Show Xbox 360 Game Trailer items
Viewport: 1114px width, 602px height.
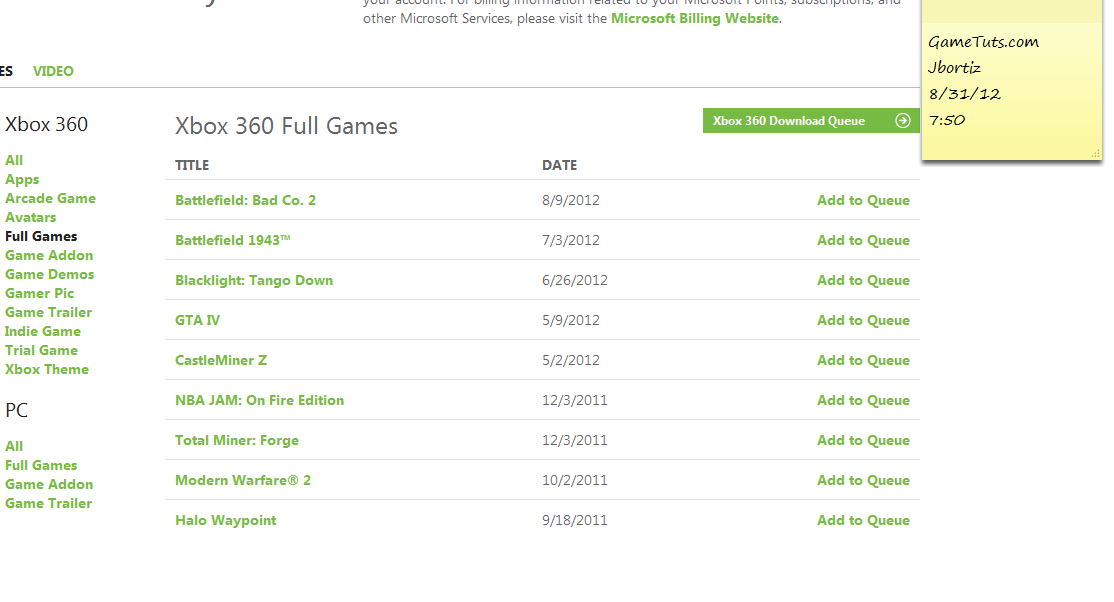tap(48, 312)
